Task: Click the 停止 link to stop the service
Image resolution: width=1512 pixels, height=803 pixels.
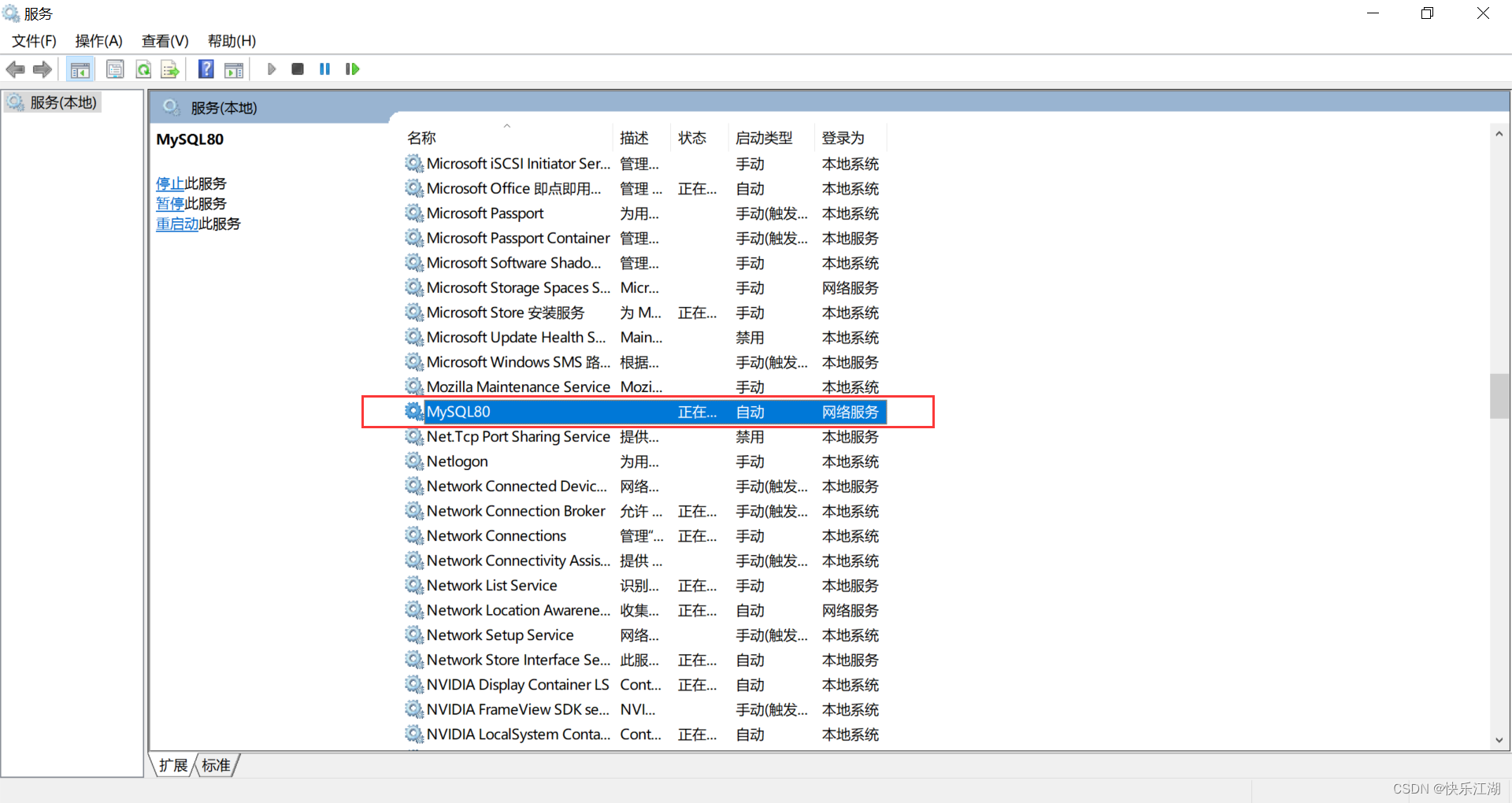Action: (x=170, y=183)
